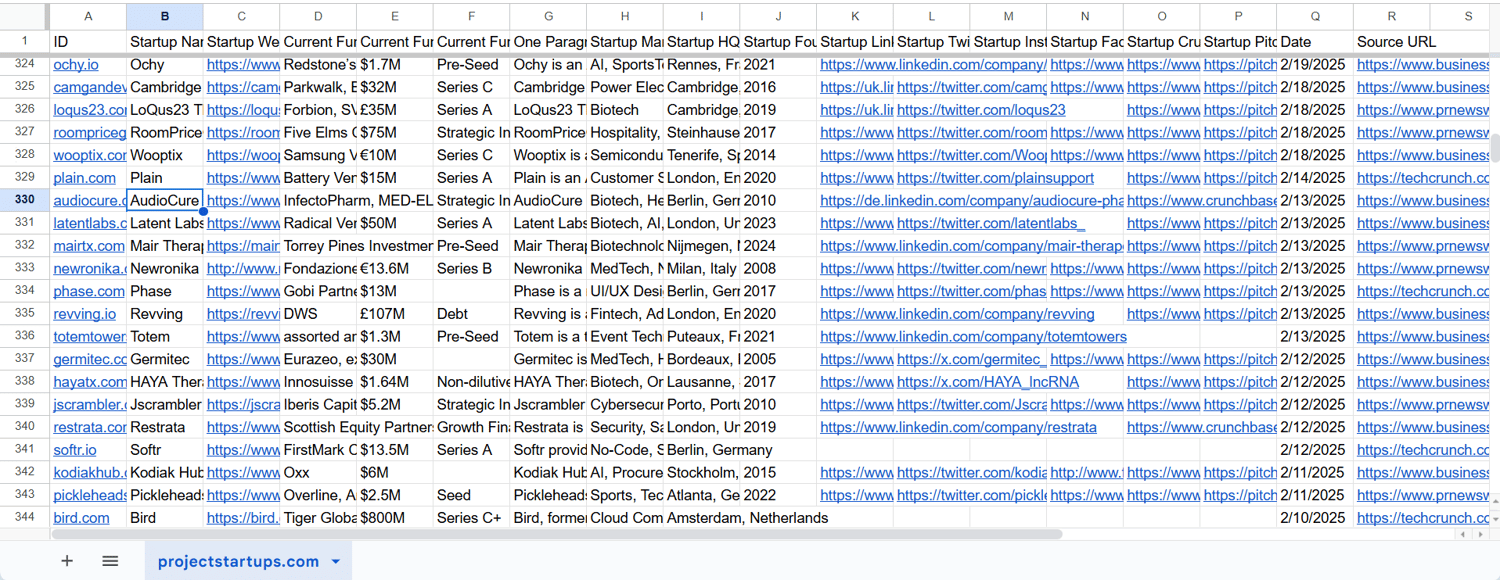Select the 'Wooptix' name cell
The image size is (1500, 580).
[x=165, y=155]
